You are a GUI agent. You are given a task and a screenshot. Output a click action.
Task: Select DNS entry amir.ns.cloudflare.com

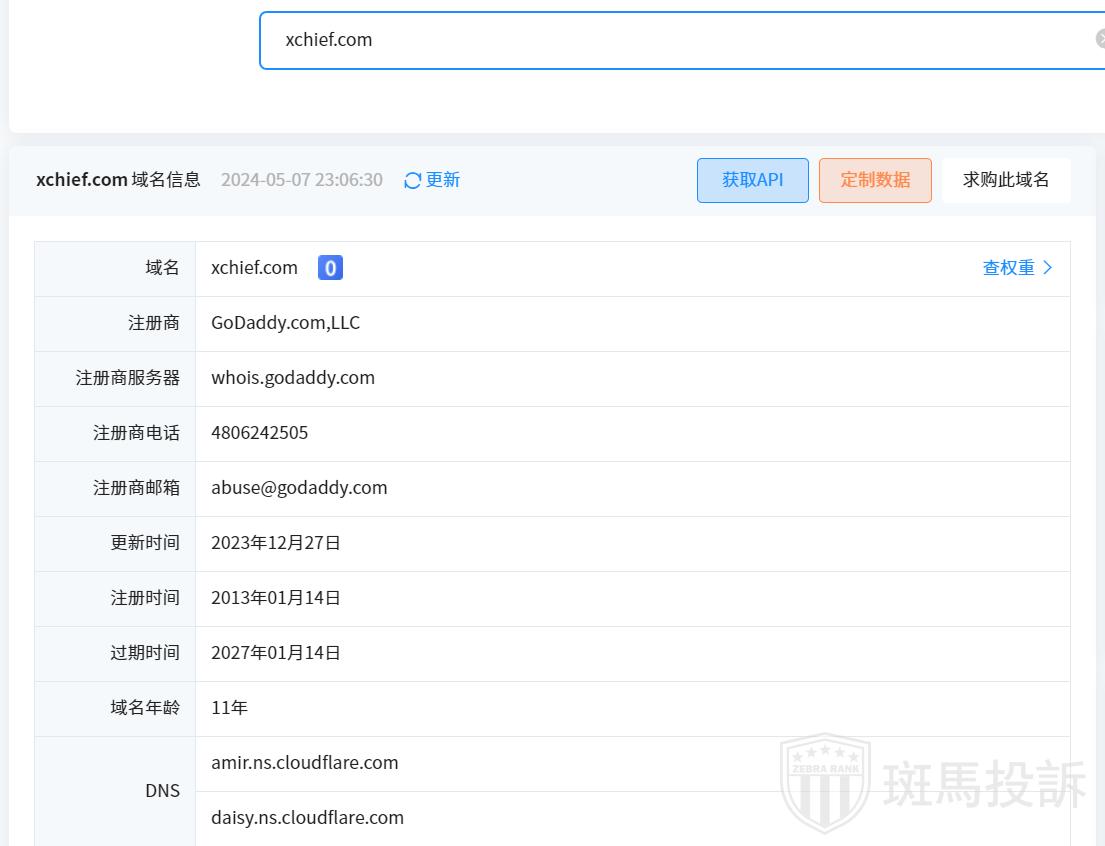305,763
